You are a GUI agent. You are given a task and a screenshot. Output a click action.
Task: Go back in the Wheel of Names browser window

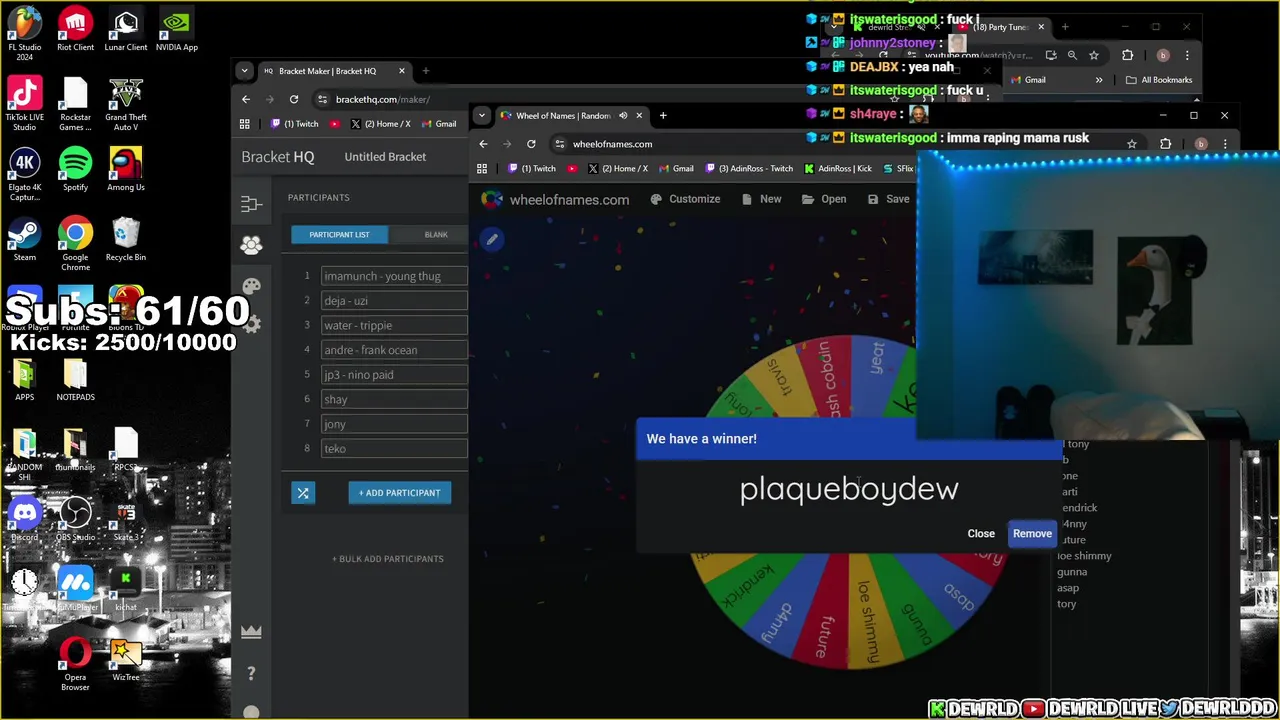(483, 144)
